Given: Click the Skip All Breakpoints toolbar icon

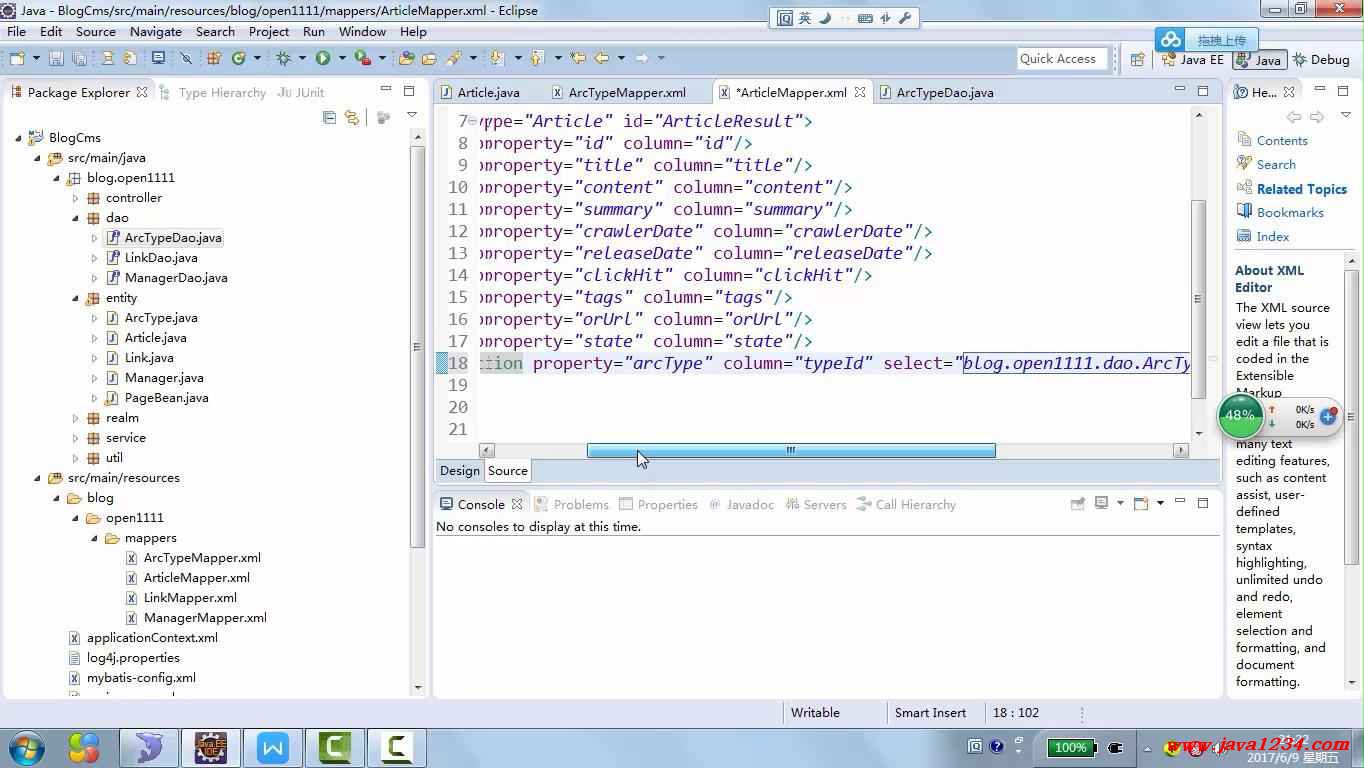Looking at the screenshot, I should click(186, 59).
